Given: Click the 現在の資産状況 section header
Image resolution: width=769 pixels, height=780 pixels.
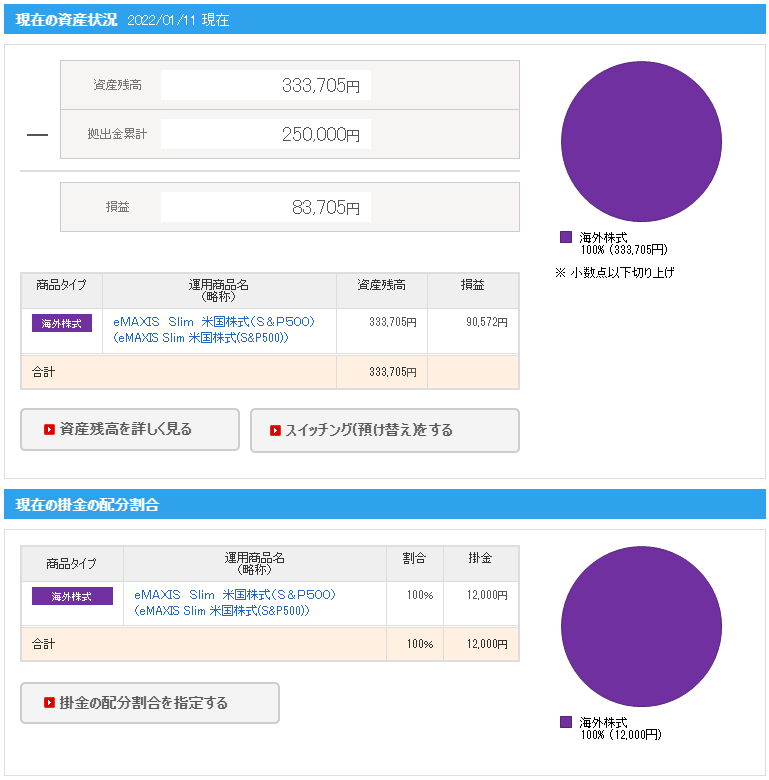Looking at the screenshot, I should (67, 19).
